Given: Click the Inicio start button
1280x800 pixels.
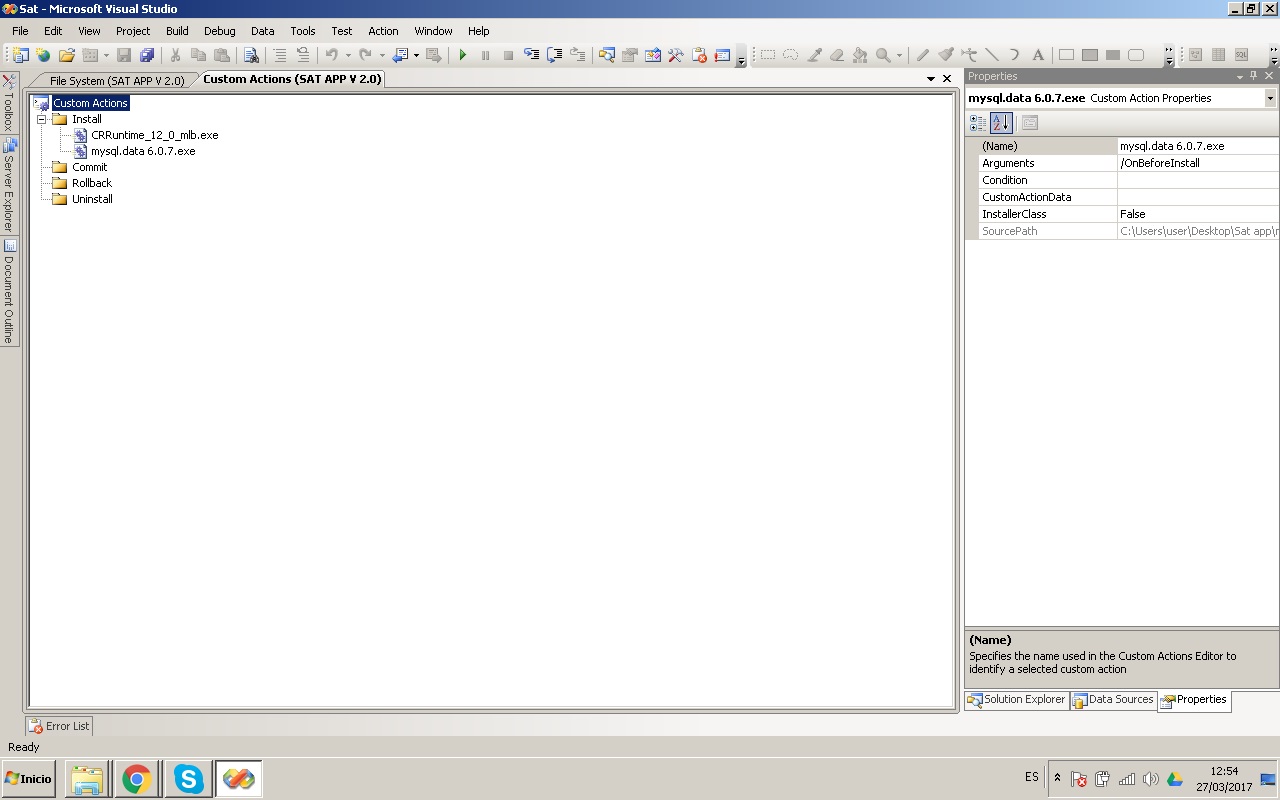Looking at the screenshot, I should coord(29,778).
